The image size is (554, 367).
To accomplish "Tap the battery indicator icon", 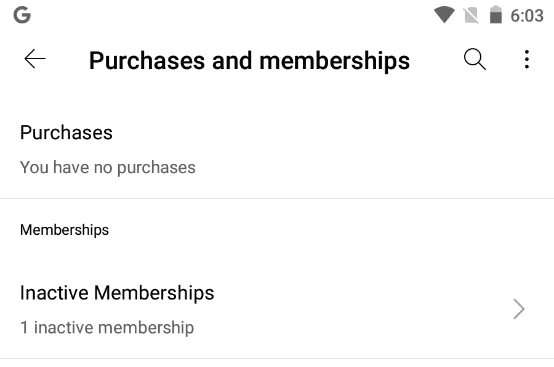I will pyautogui.click(x=496, y=15).
